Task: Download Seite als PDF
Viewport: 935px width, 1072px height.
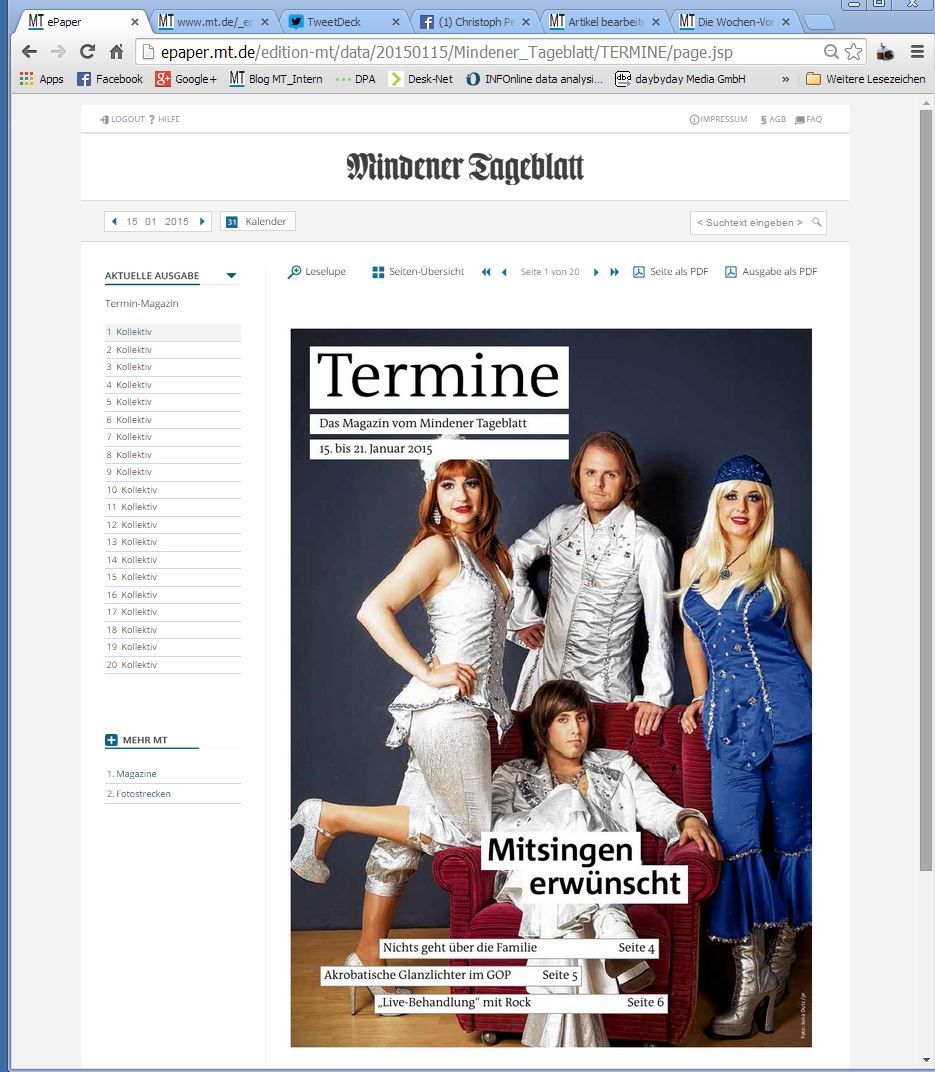Action: [670, 271]
